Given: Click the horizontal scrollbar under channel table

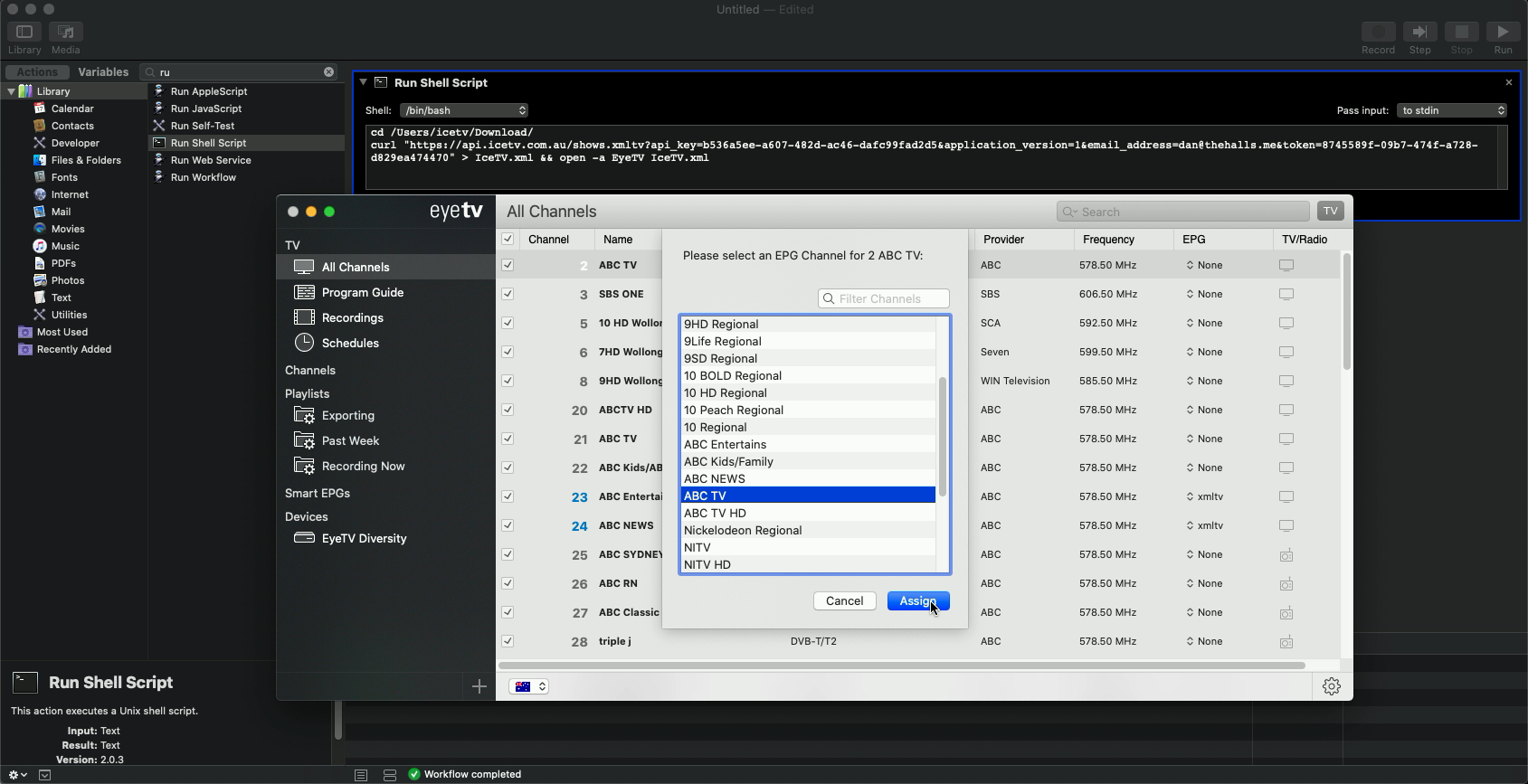Looking at the screenshot, I should pyautogui.click(x=903, y=666).
